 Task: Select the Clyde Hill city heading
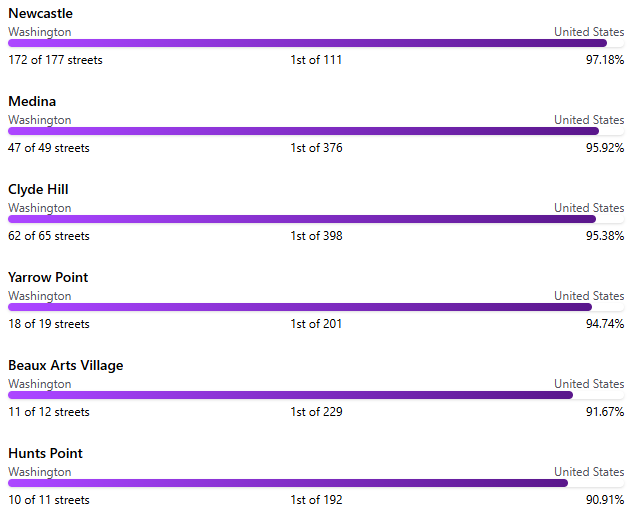tap(38, 189)
